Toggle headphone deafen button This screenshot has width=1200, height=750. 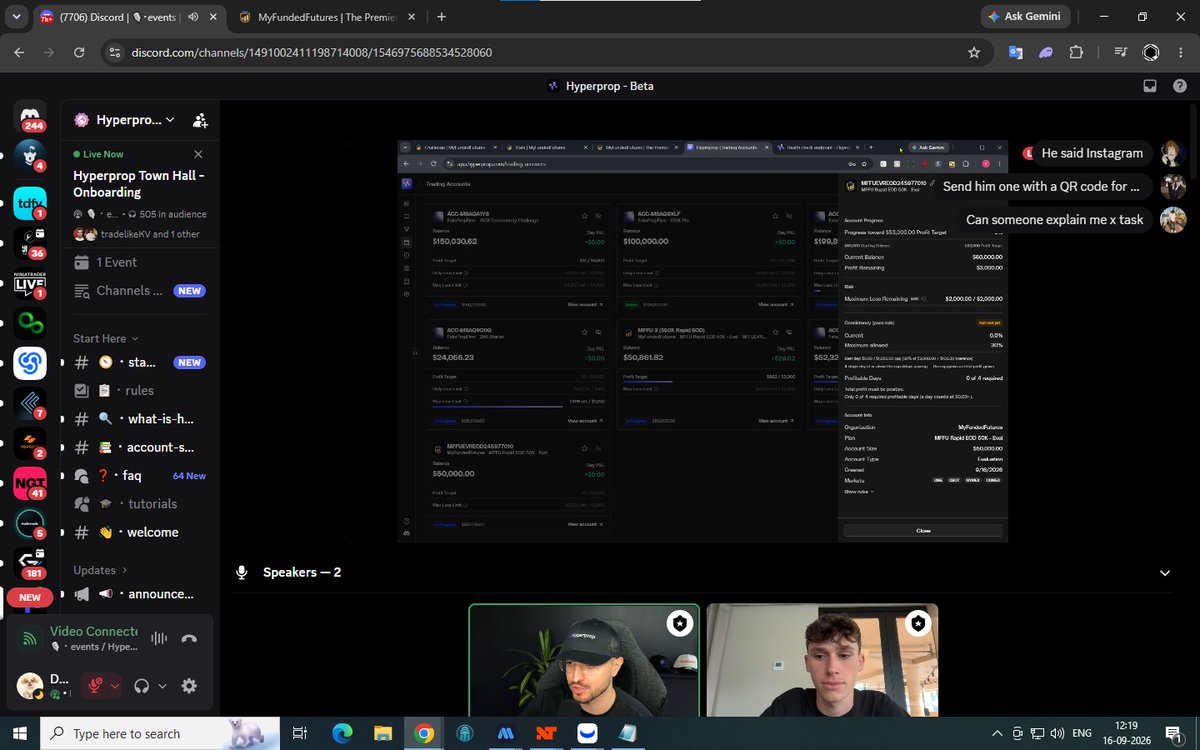pos(142,686)
